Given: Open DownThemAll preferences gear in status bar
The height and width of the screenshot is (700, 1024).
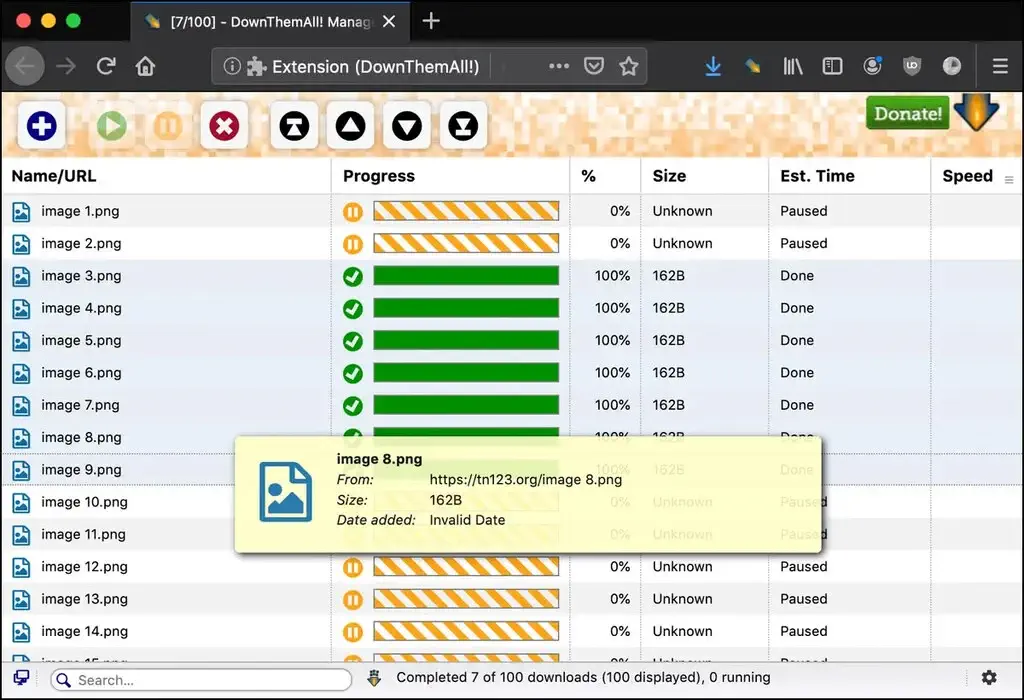Looking at the screenshot, I should click(x=989, y=678).
